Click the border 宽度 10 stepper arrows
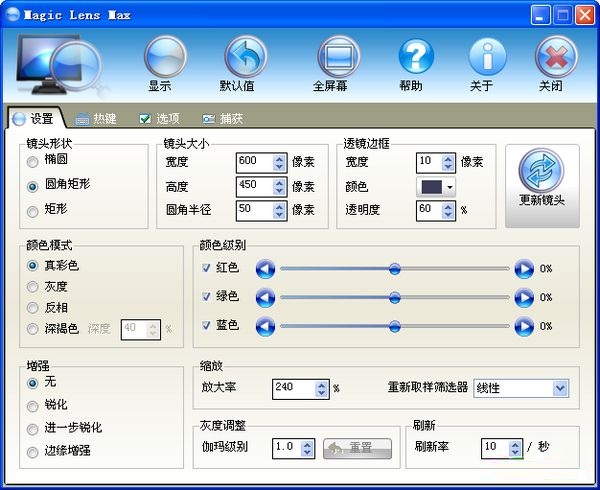This screenshot has height=490, width=600. click(x=448, y=163)
